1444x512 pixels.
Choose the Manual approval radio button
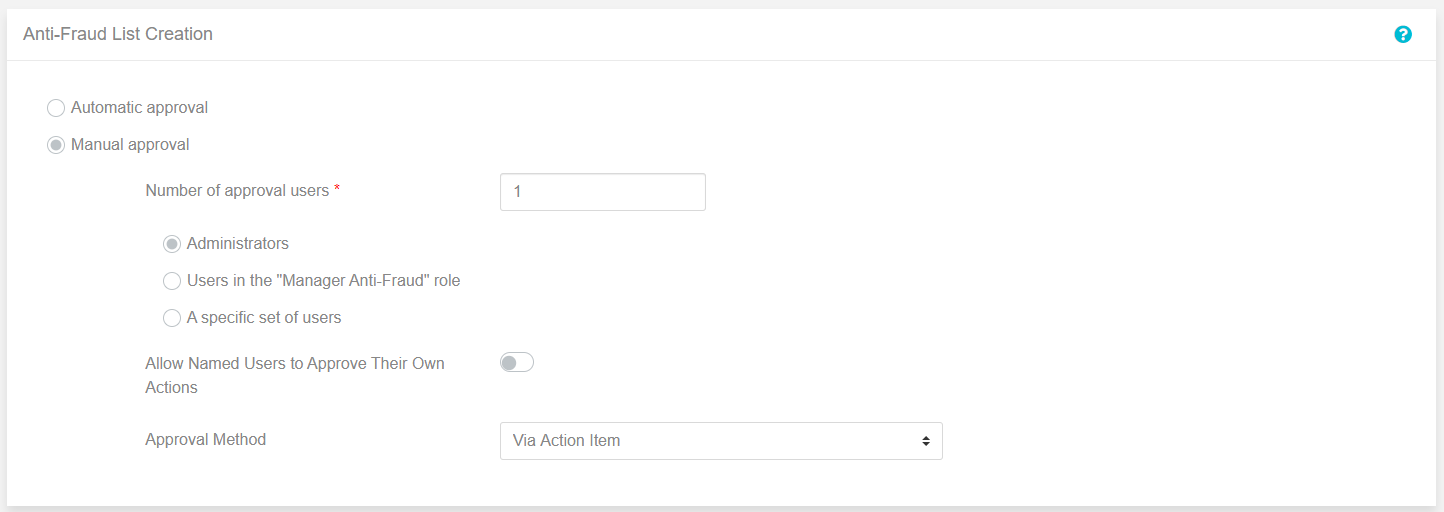point(56,145)
